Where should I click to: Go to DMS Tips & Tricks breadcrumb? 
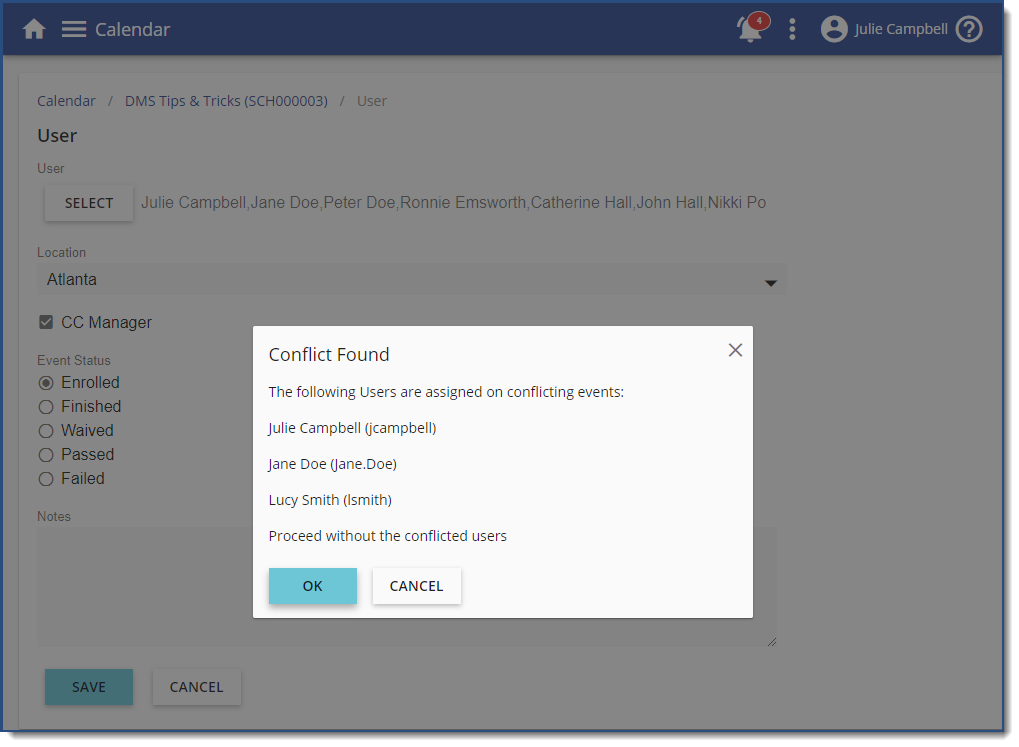(x=226, y=101)
